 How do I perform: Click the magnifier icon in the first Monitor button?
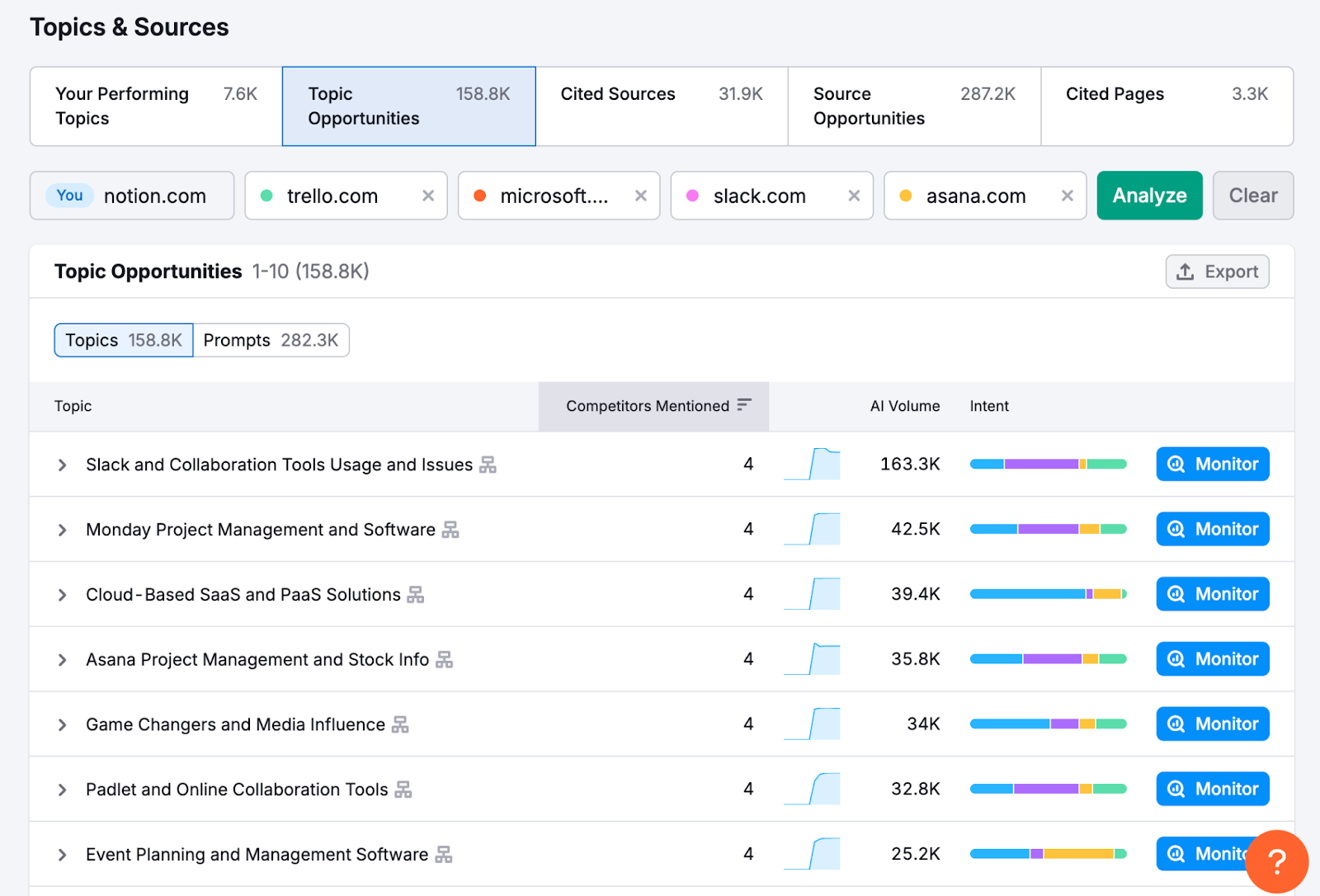point(1176,464)
